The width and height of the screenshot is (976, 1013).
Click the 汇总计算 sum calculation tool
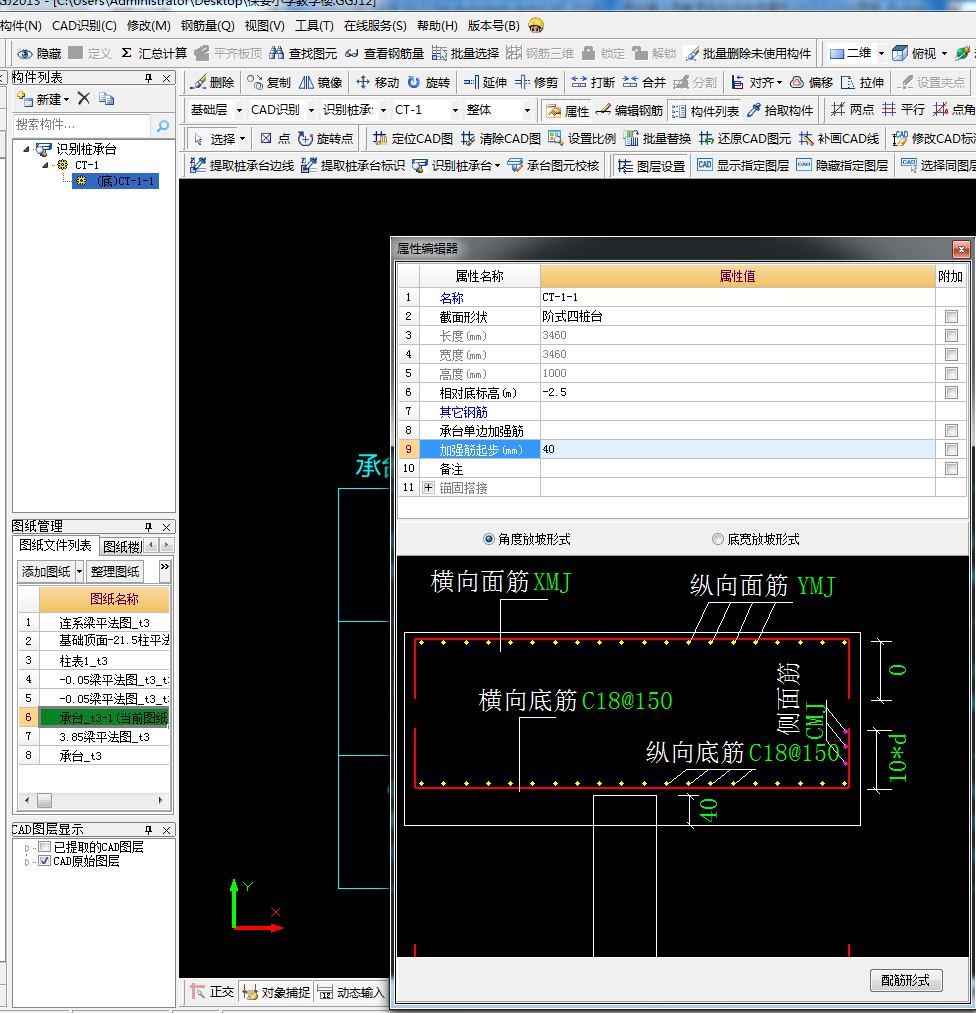coord(154,53)
